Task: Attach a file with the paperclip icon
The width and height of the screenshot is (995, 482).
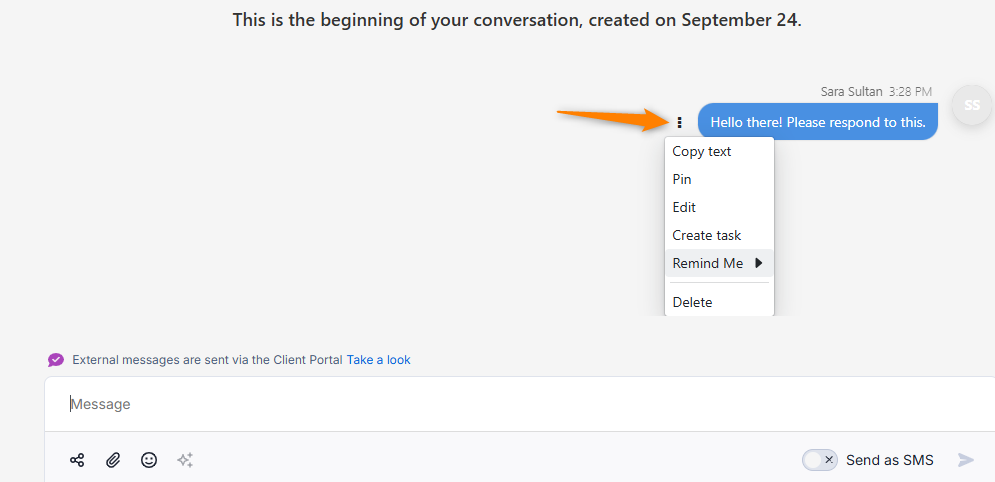Action: pos(113,460)
